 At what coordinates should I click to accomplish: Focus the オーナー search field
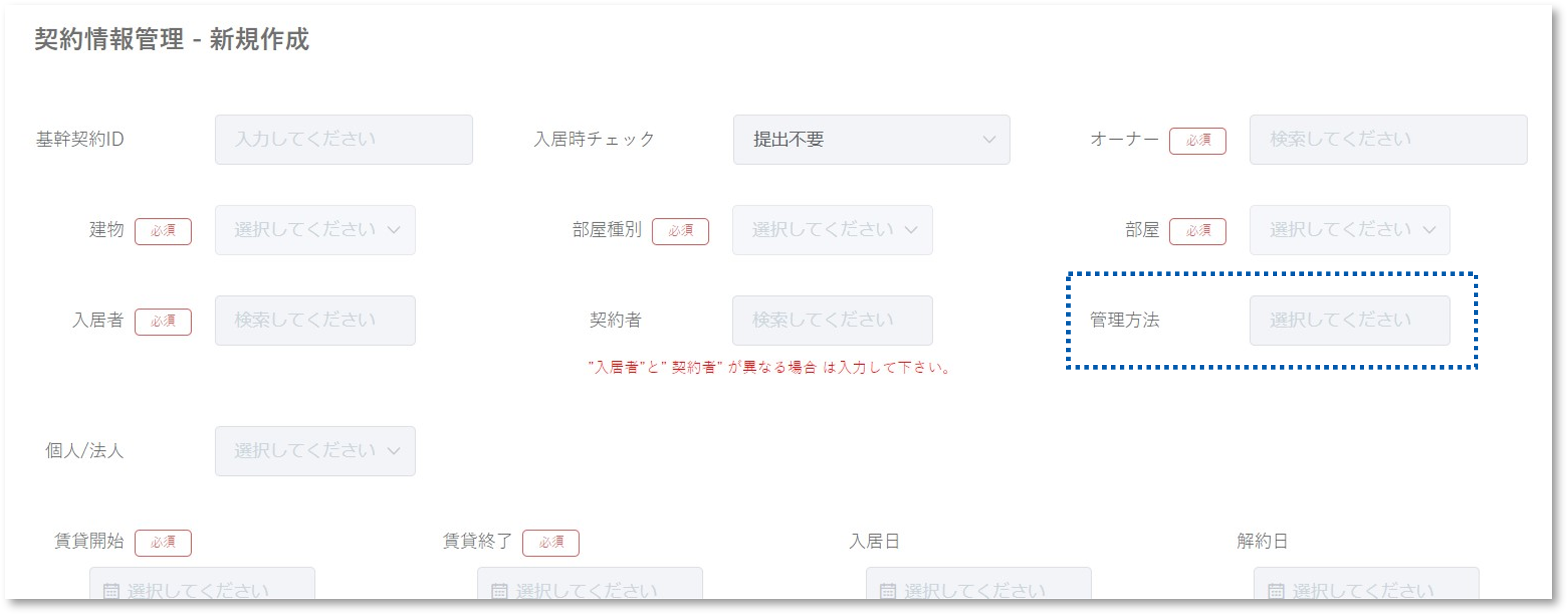tap(1388, 140)
